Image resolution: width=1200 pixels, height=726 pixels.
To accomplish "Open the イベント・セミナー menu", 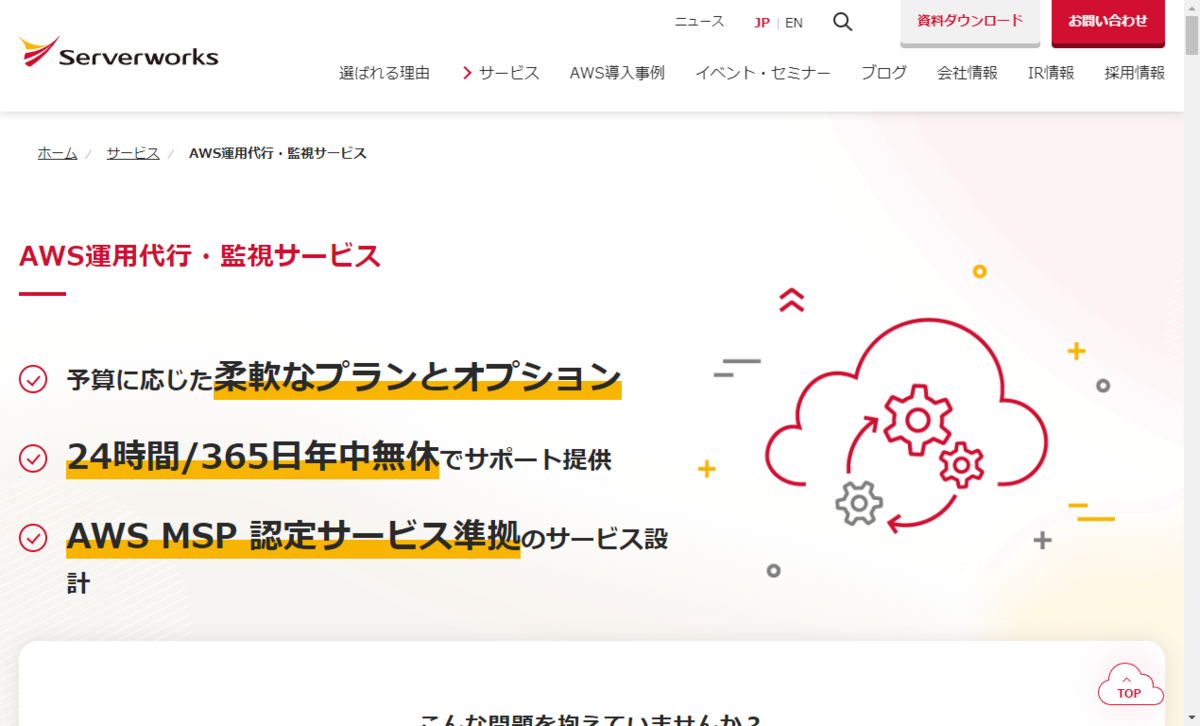I will point(763,73).
